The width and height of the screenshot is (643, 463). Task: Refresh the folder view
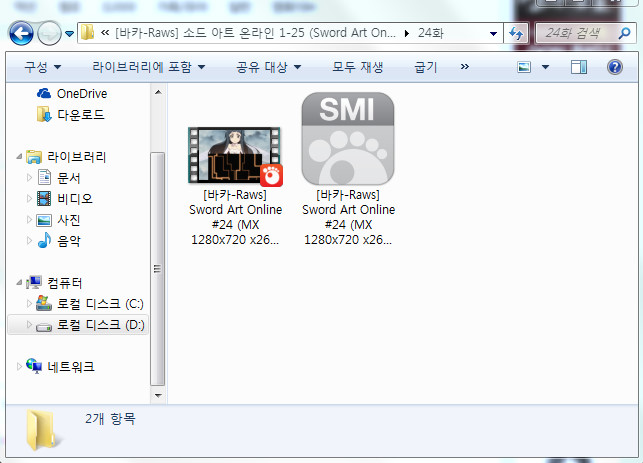(516, 33)
